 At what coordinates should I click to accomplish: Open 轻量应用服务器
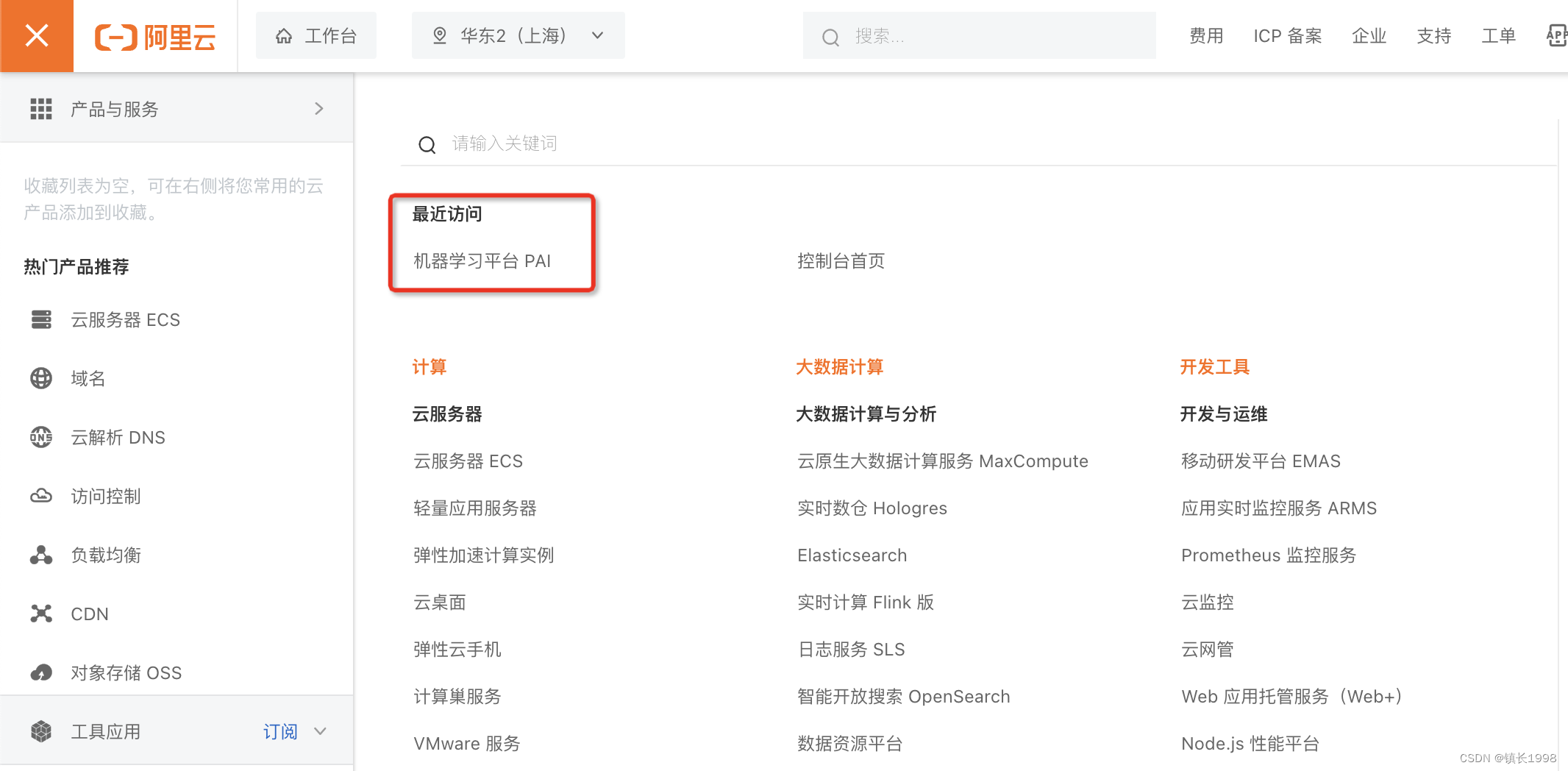click(x=475, y=508)
